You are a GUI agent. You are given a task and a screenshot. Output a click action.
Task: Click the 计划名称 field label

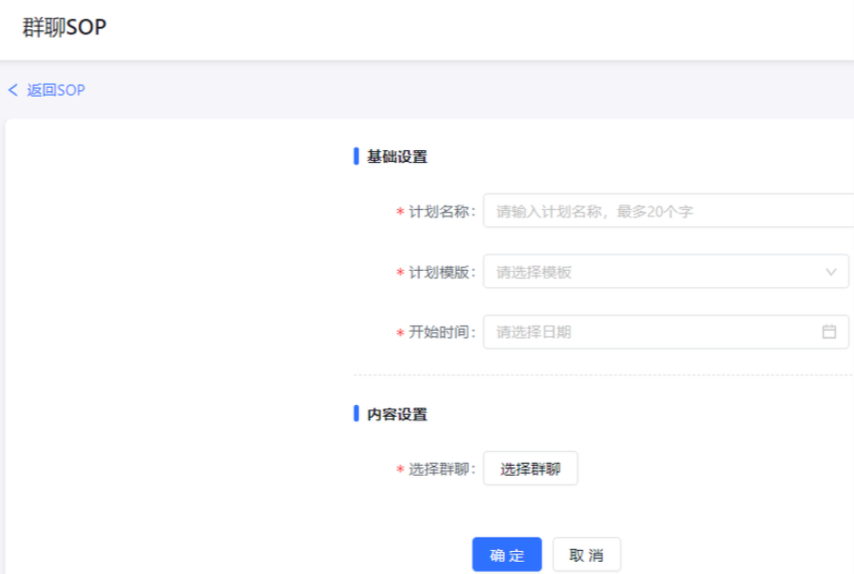441,212
